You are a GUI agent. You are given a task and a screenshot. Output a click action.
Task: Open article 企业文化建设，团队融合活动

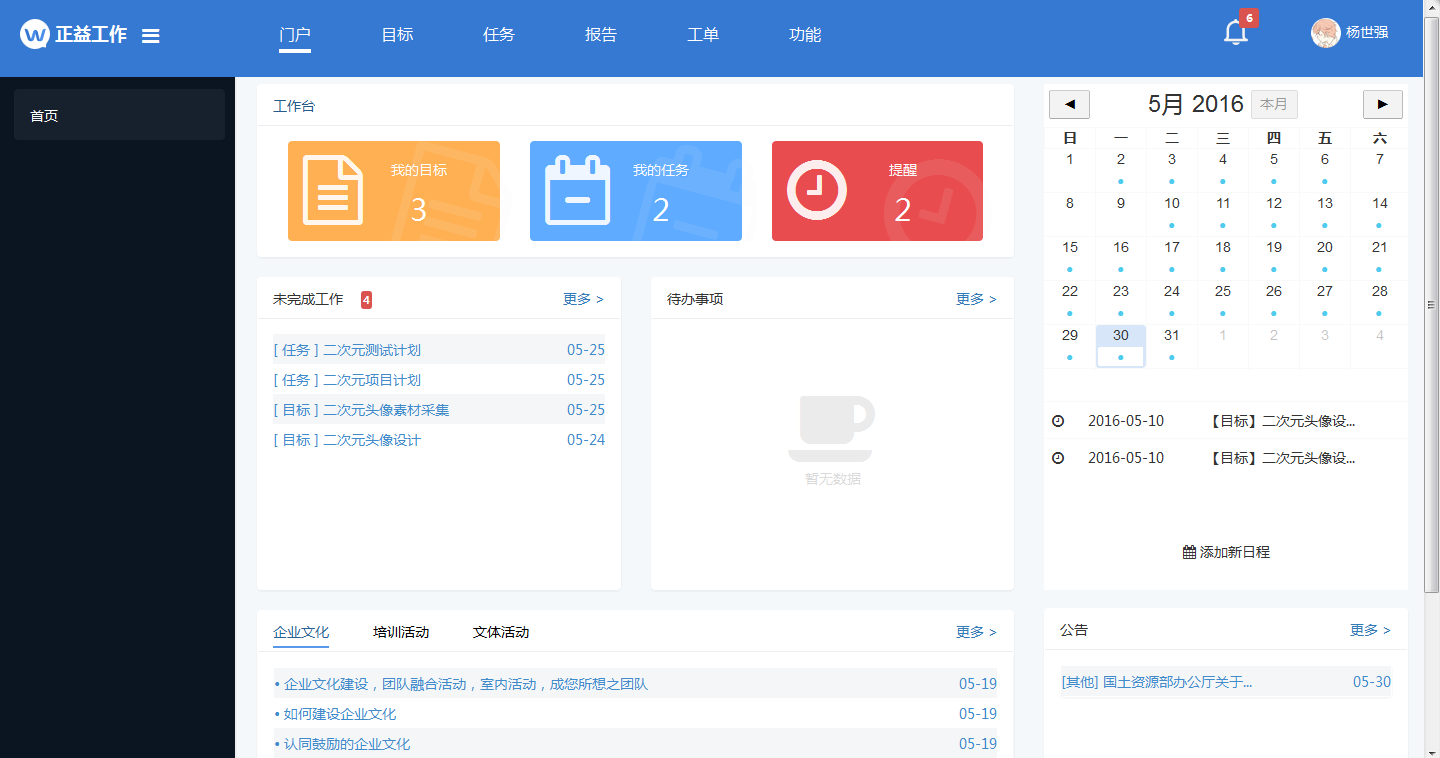coord(466,684)
